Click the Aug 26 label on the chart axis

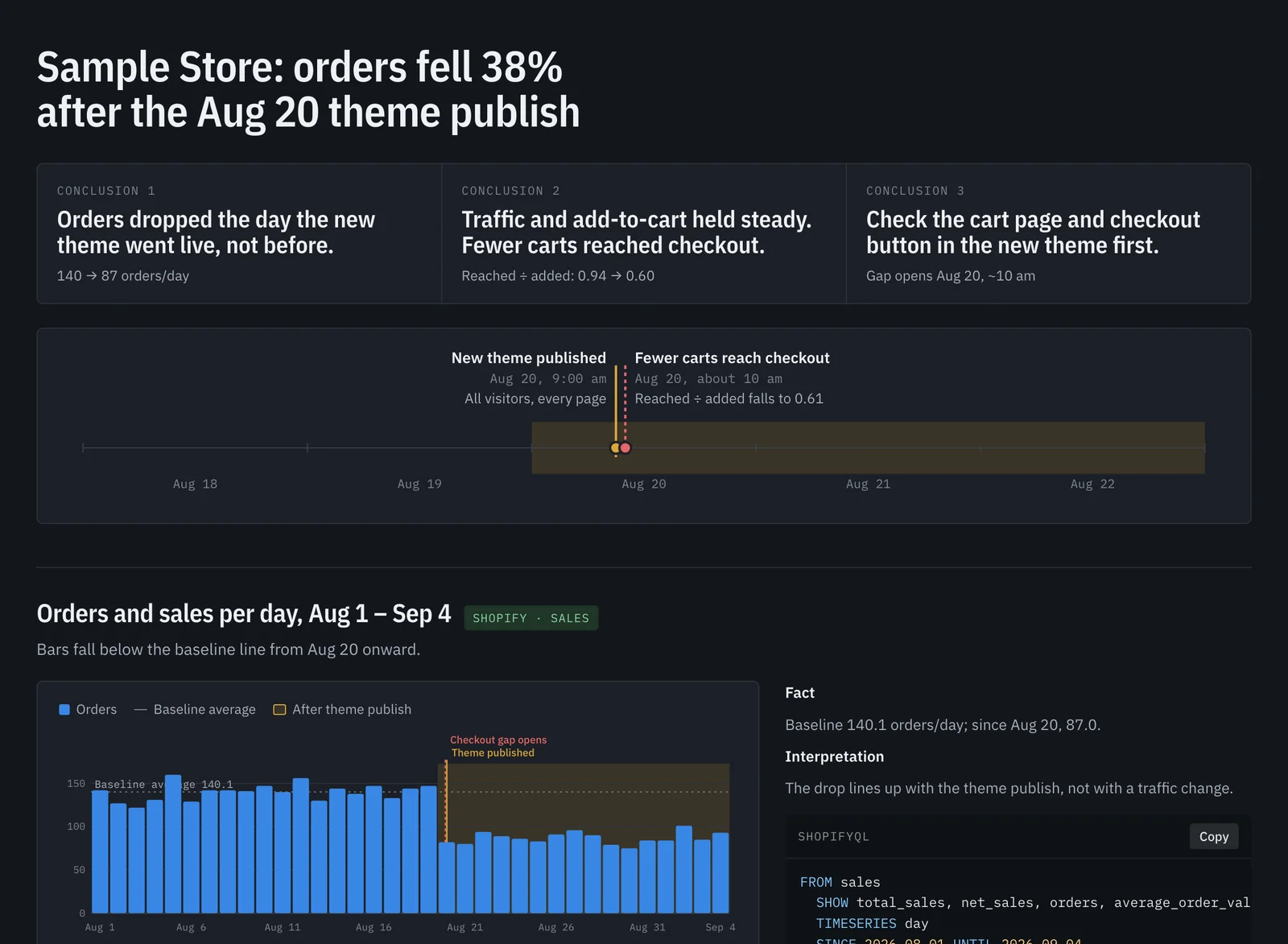(556, 928)
